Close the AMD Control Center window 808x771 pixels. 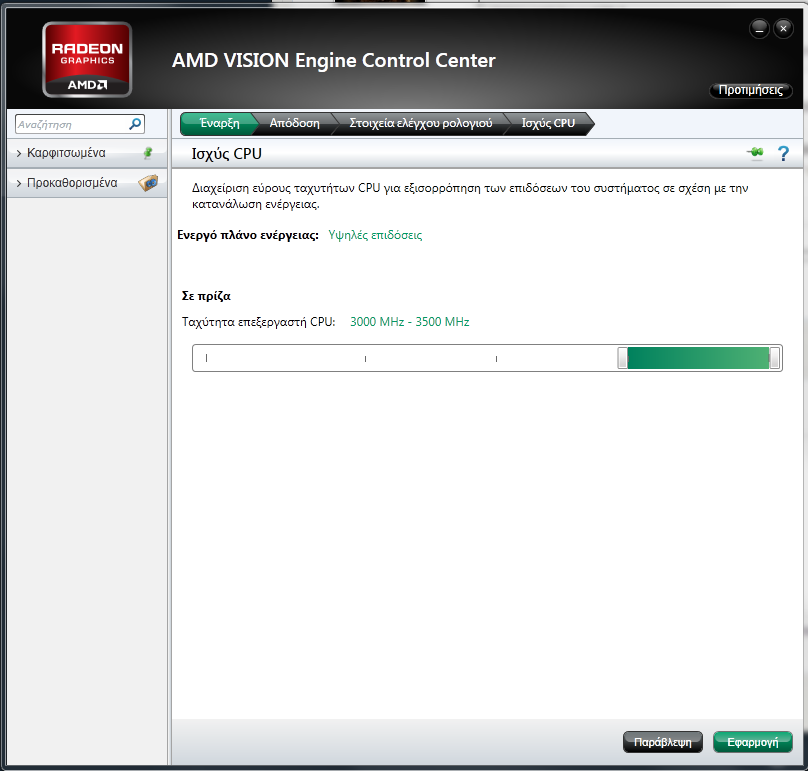click(783, 28)
